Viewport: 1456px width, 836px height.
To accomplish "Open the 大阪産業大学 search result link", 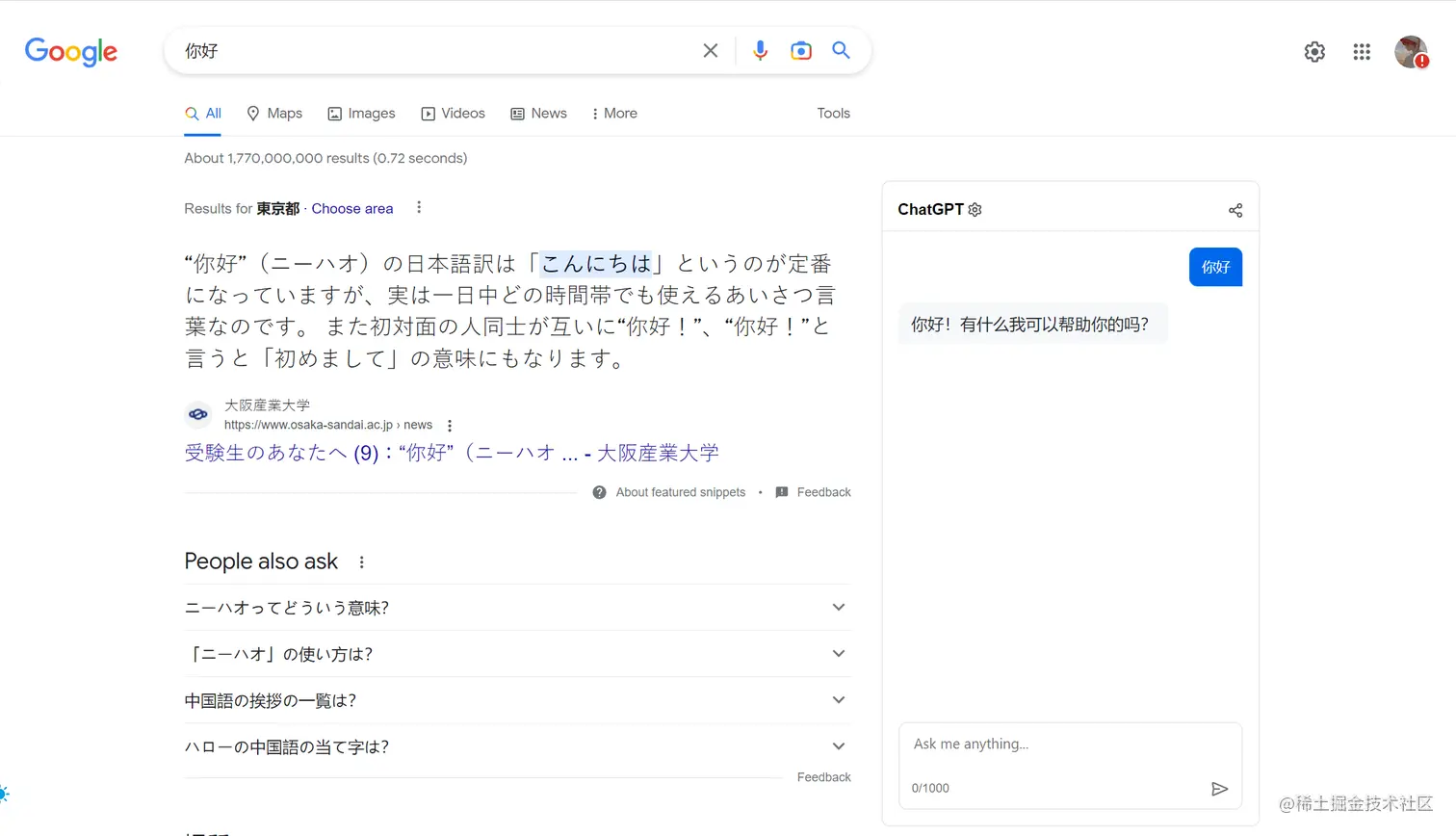I will 452,453.
